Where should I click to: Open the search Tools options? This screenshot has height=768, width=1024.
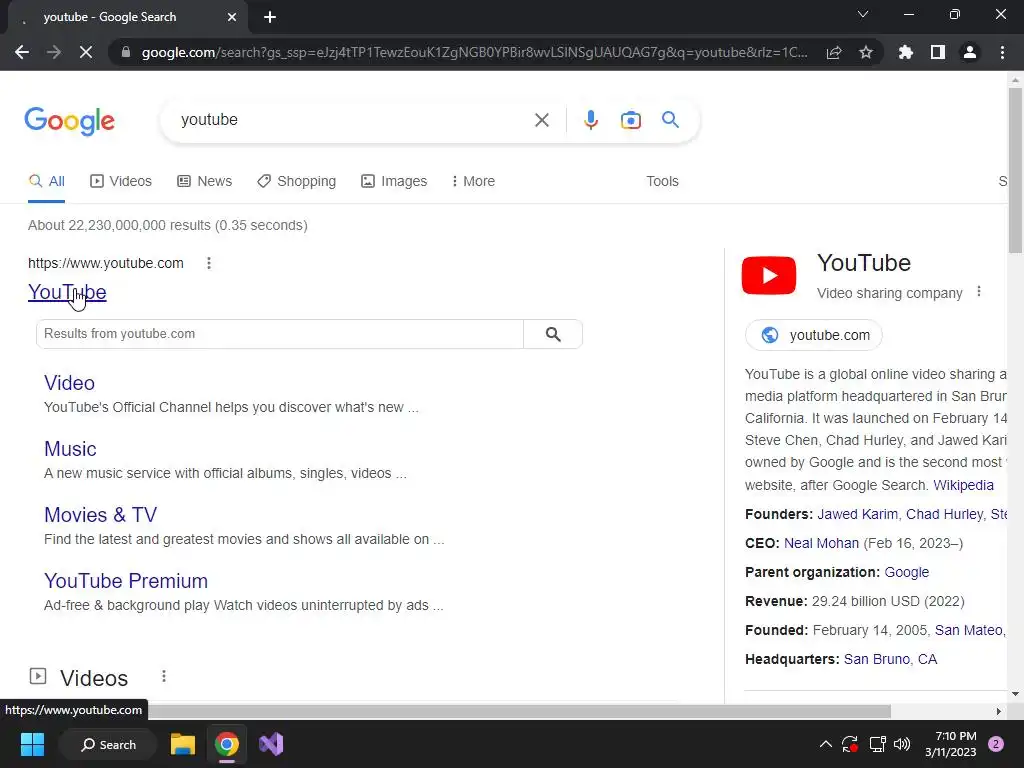click(662, 181)
